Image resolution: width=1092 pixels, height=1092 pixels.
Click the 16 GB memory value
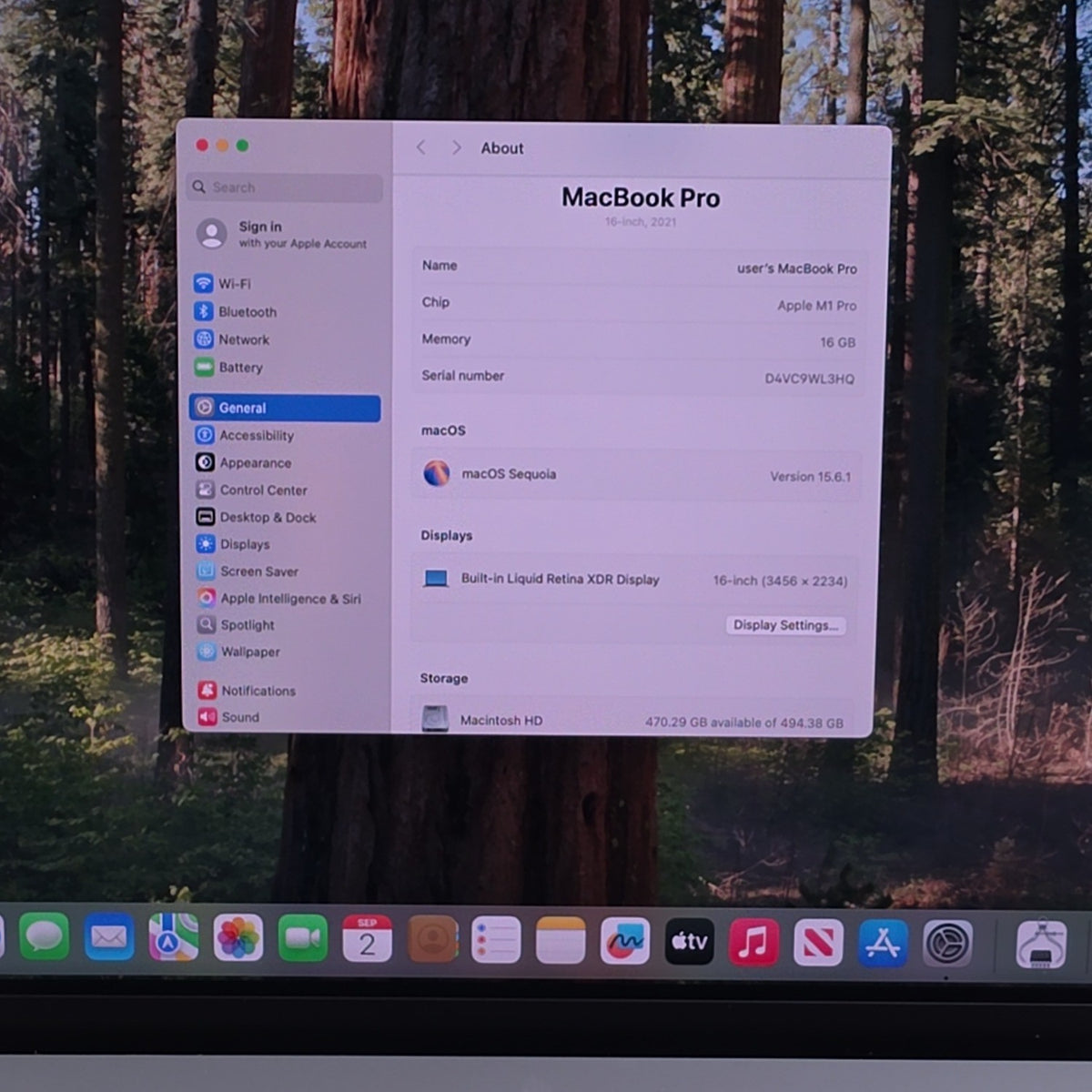(x=837, y=342)
